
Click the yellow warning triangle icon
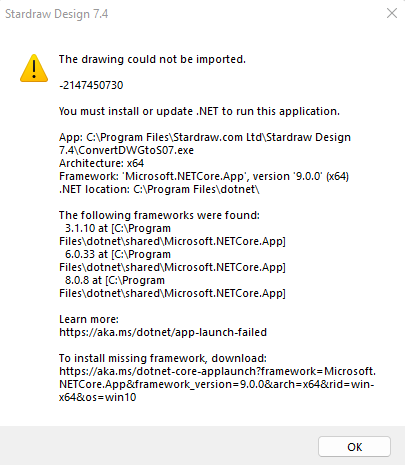(x=34, y=68)
